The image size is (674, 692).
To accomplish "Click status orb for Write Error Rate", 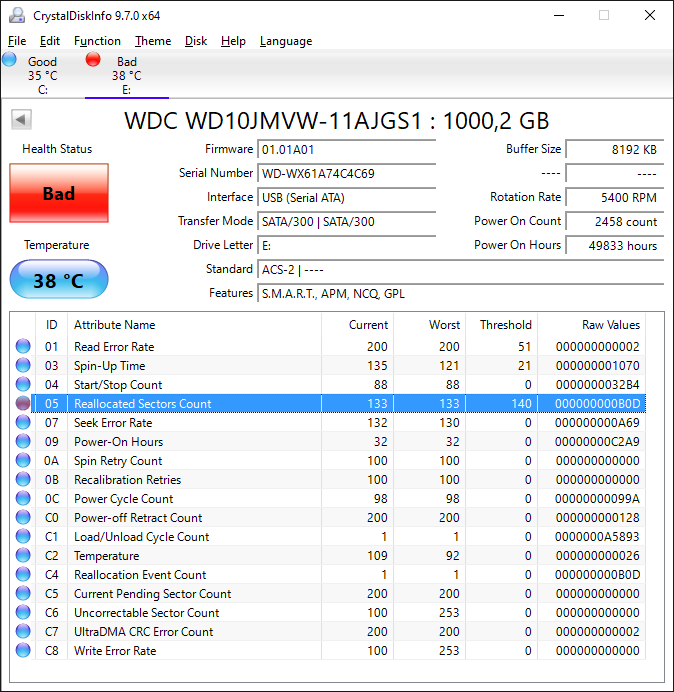I will point(23,650).
